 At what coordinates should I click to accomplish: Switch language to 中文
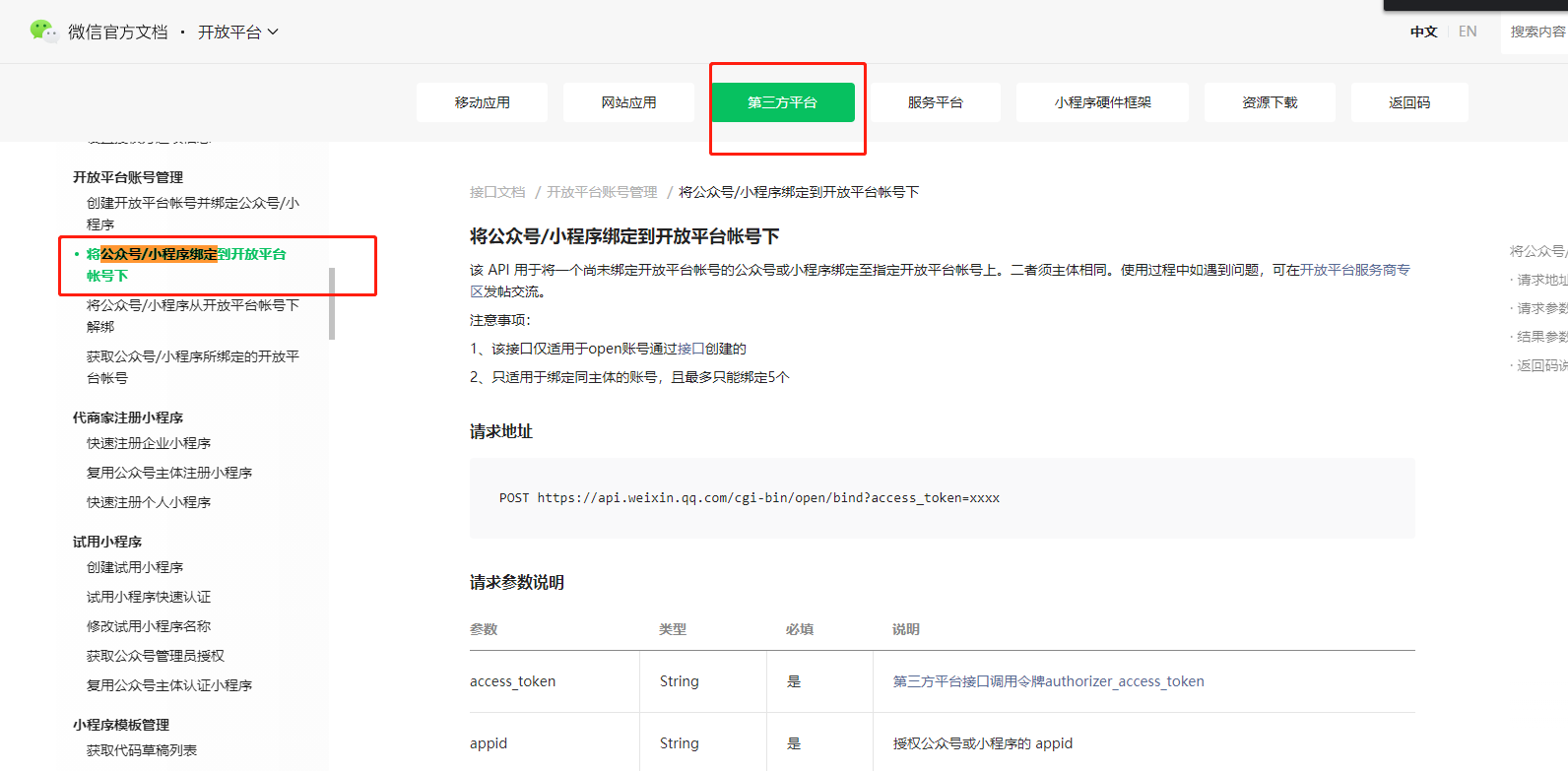[x=1423, y=32]
